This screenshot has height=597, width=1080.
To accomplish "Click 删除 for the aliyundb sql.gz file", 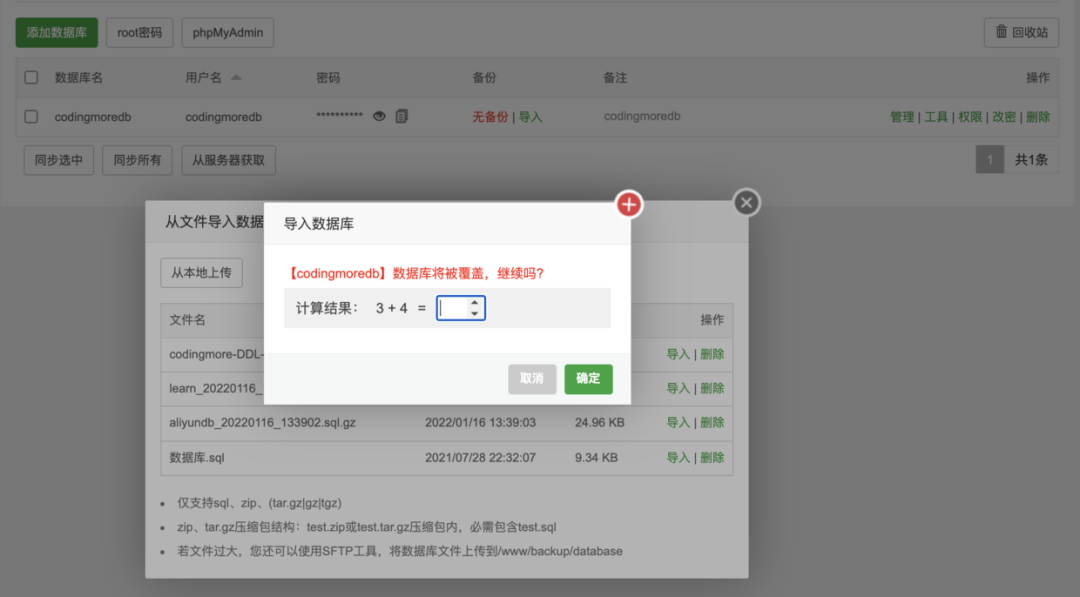I will (712, 422).
